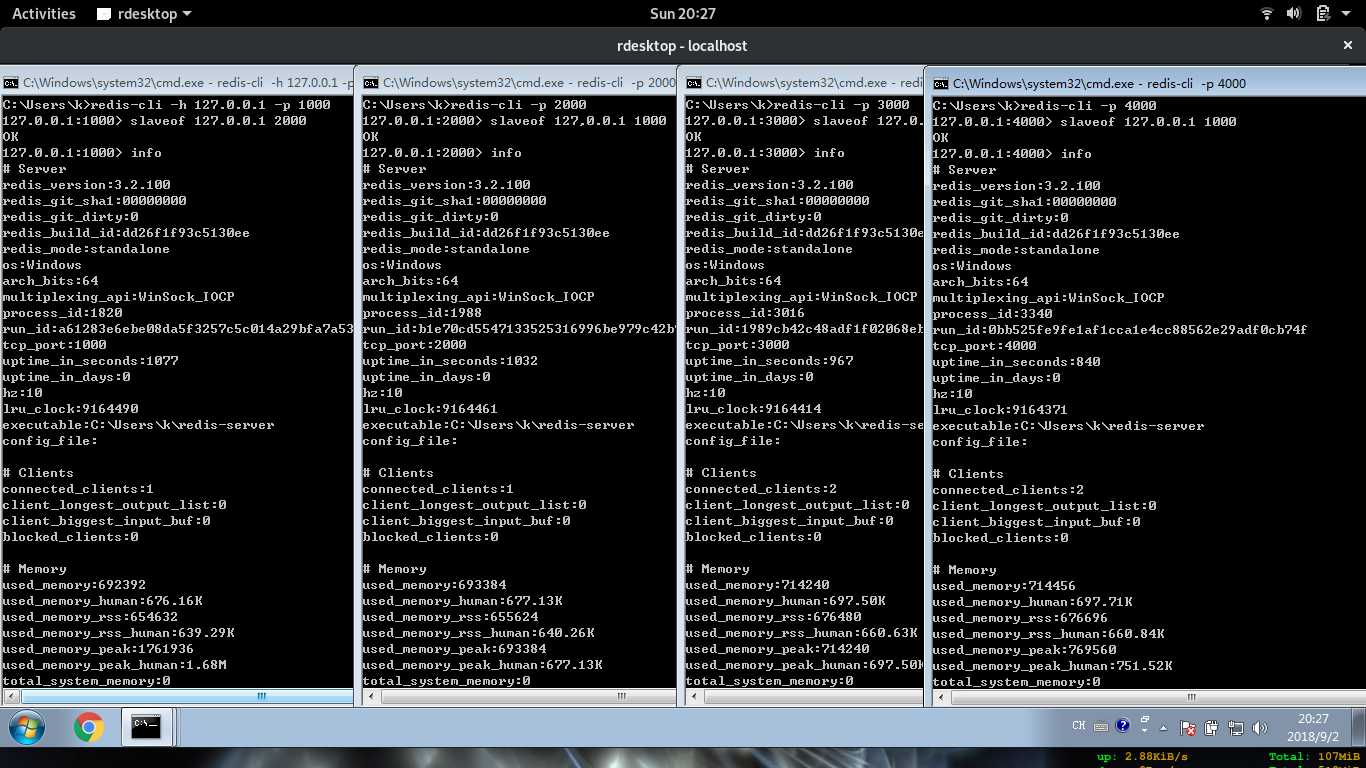The width and height of the screenshot is (1366, 768).
Task: Click 'uptime_in_seconds:840' line
Action: click(1017, 362)
